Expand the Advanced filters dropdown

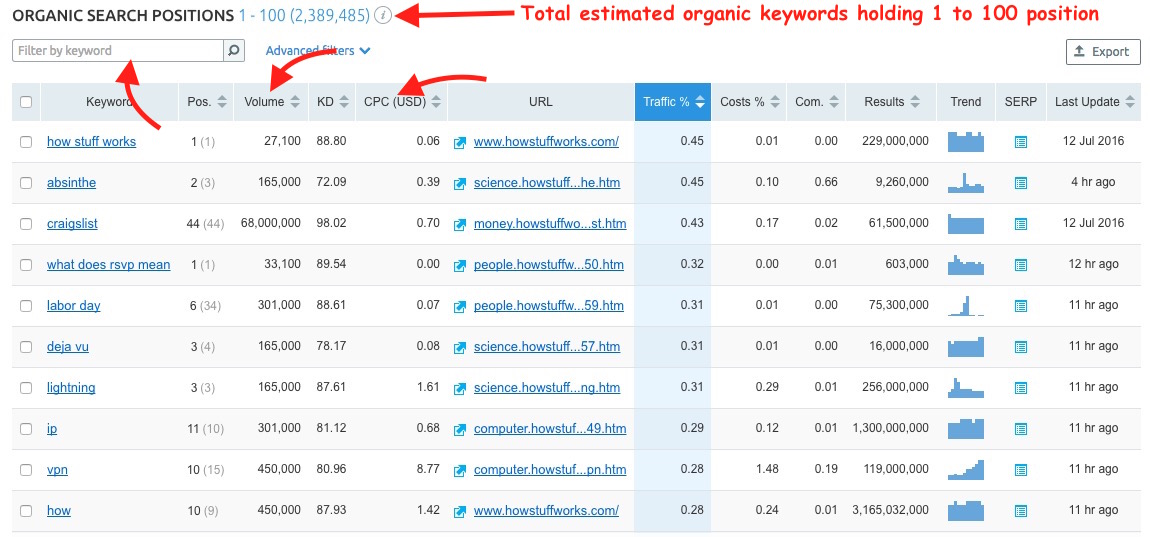click(318, 51)
